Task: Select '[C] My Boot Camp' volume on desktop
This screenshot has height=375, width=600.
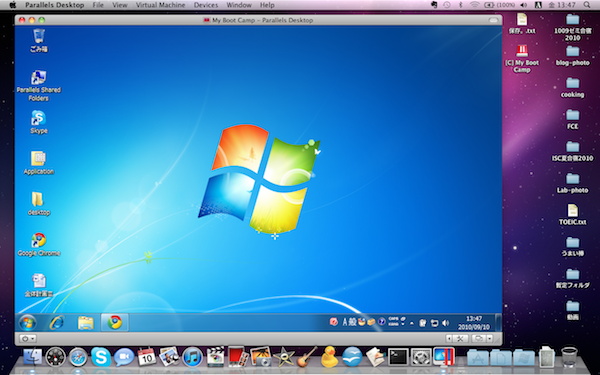Action: pyautogui.click(x=522, y=58)
